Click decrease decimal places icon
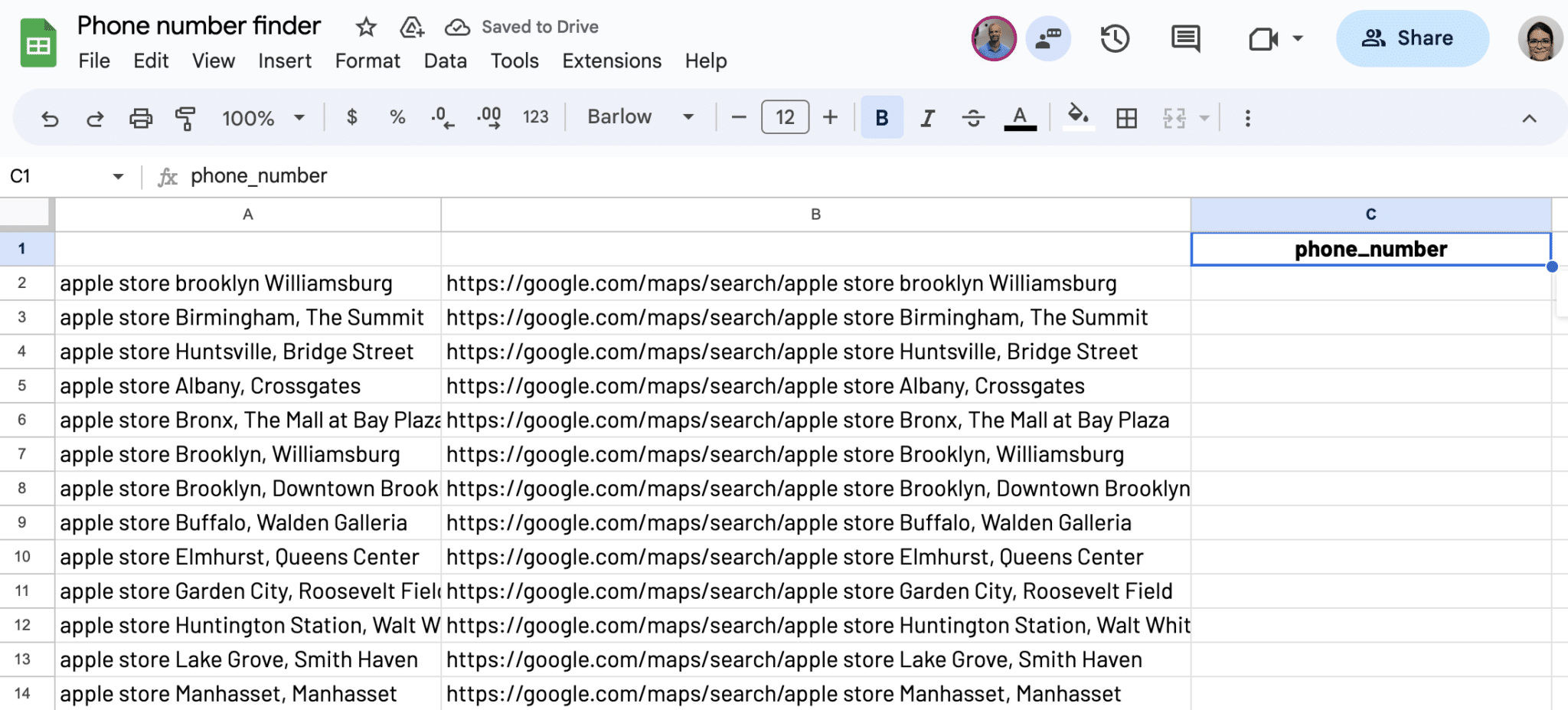Viewport: 1568px width, 710px height. [442, 118]
